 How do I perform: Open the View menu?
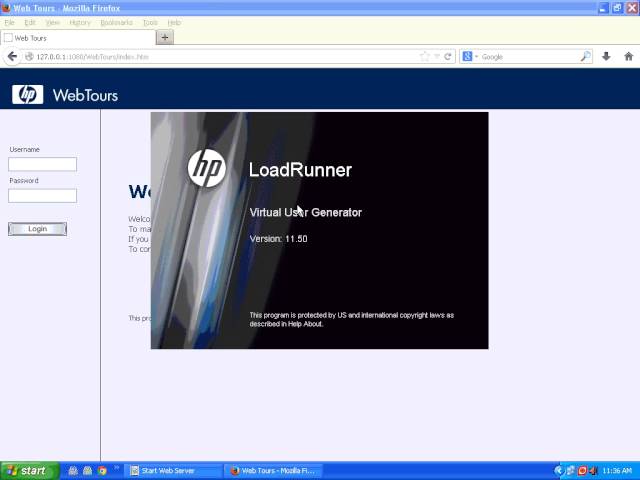click(52, 22)
